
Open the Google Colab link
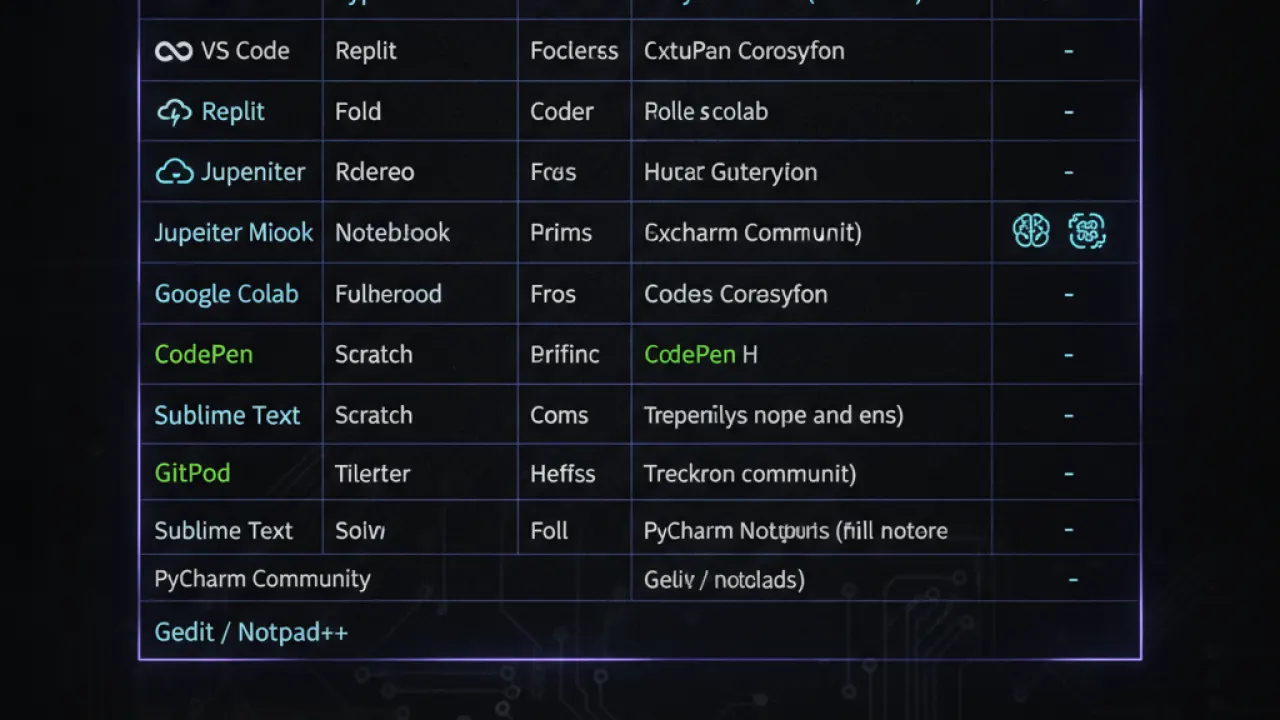(x=226, y=294)
